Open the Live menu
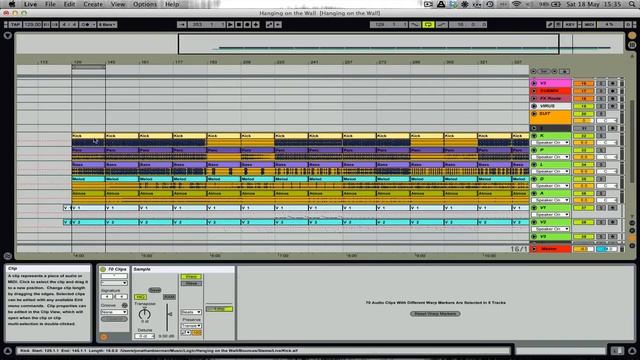 (30, 4)
